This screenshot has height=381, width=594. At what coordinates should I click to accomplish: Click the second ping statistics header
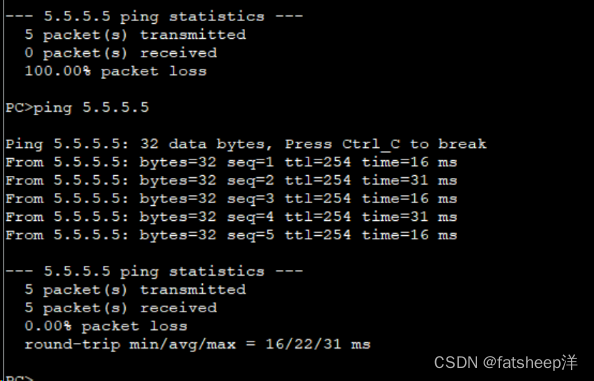pyautogui.click(x=154, y=271)
